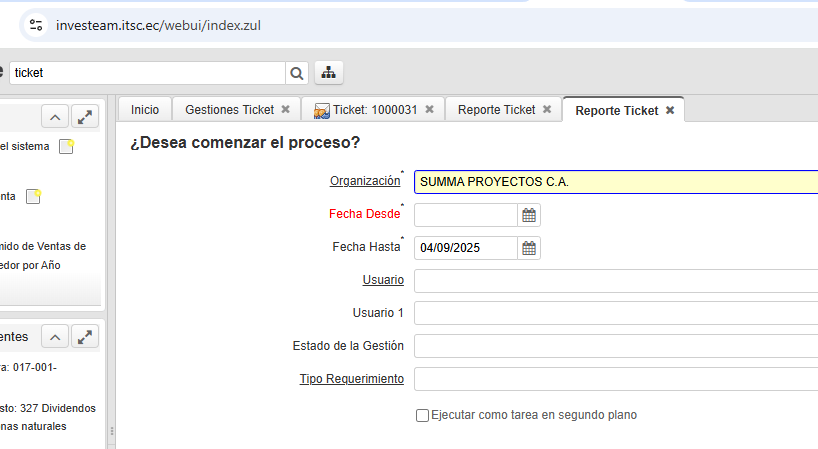
Task: Enable 'Ejecutar como tarea en segundo plano'
Action: point(422,415)
